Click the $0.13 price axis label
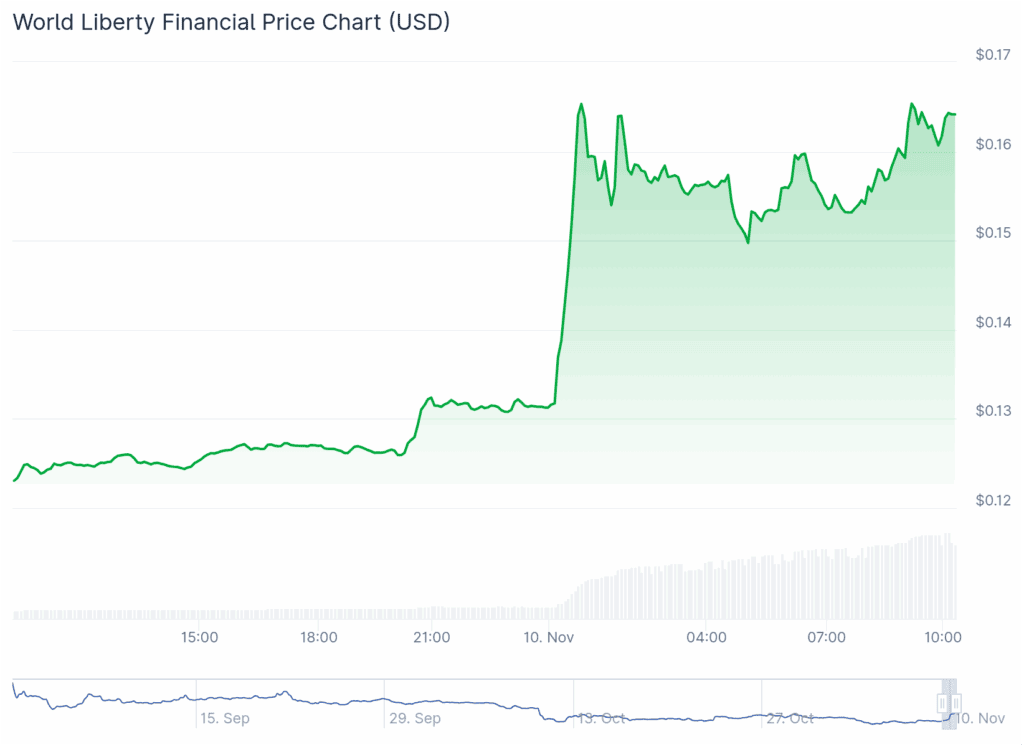1024x747 pixels. click(x=994, y=411)
